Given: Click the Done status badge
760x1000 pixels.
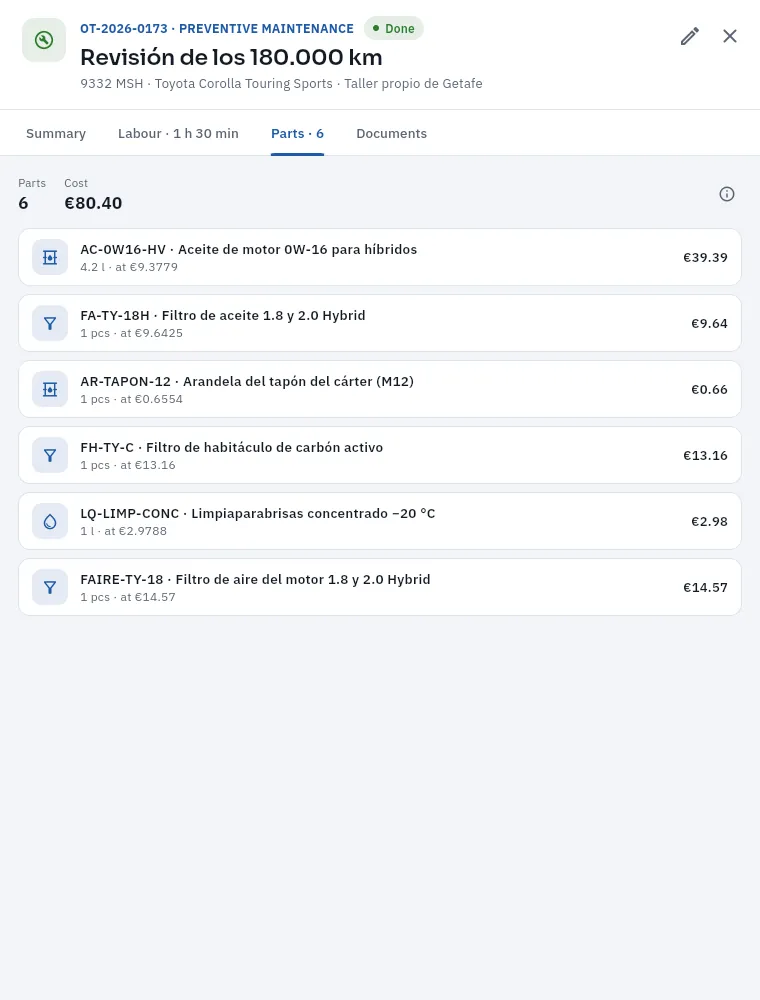Looking at the screenshot, I should pos(393,29).
